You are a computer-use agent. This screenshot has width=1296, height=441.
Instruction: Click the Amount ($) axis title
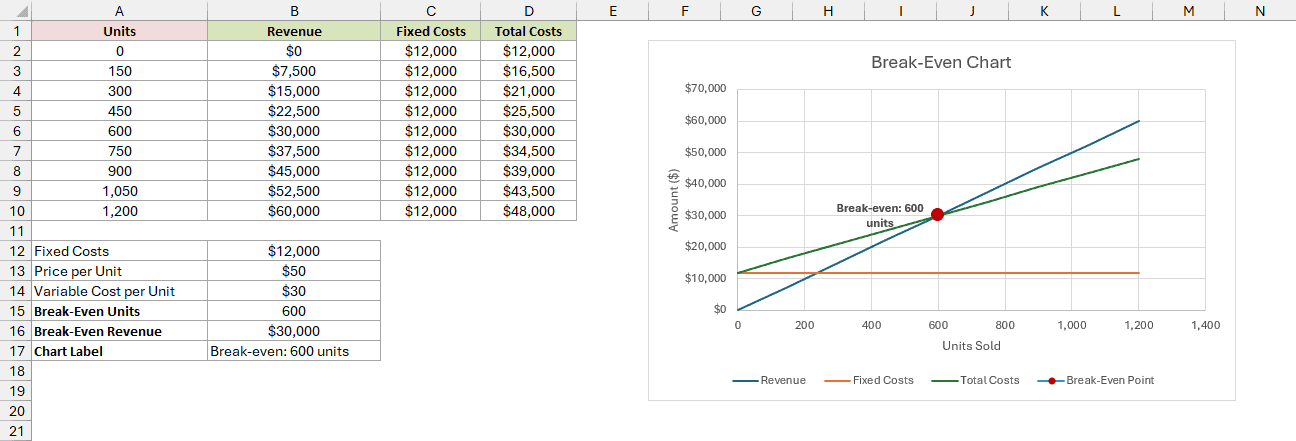pyautogui.click(x=673, y=198)
